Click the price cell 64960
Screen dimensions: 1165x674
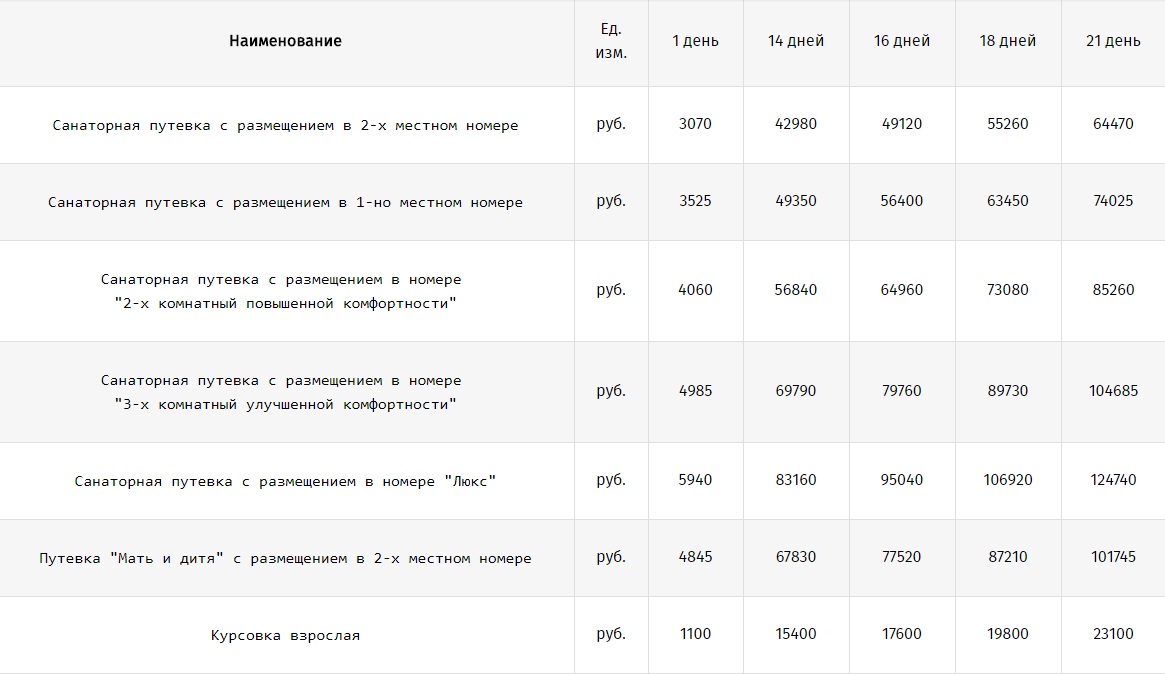click(x=902, y=290)
